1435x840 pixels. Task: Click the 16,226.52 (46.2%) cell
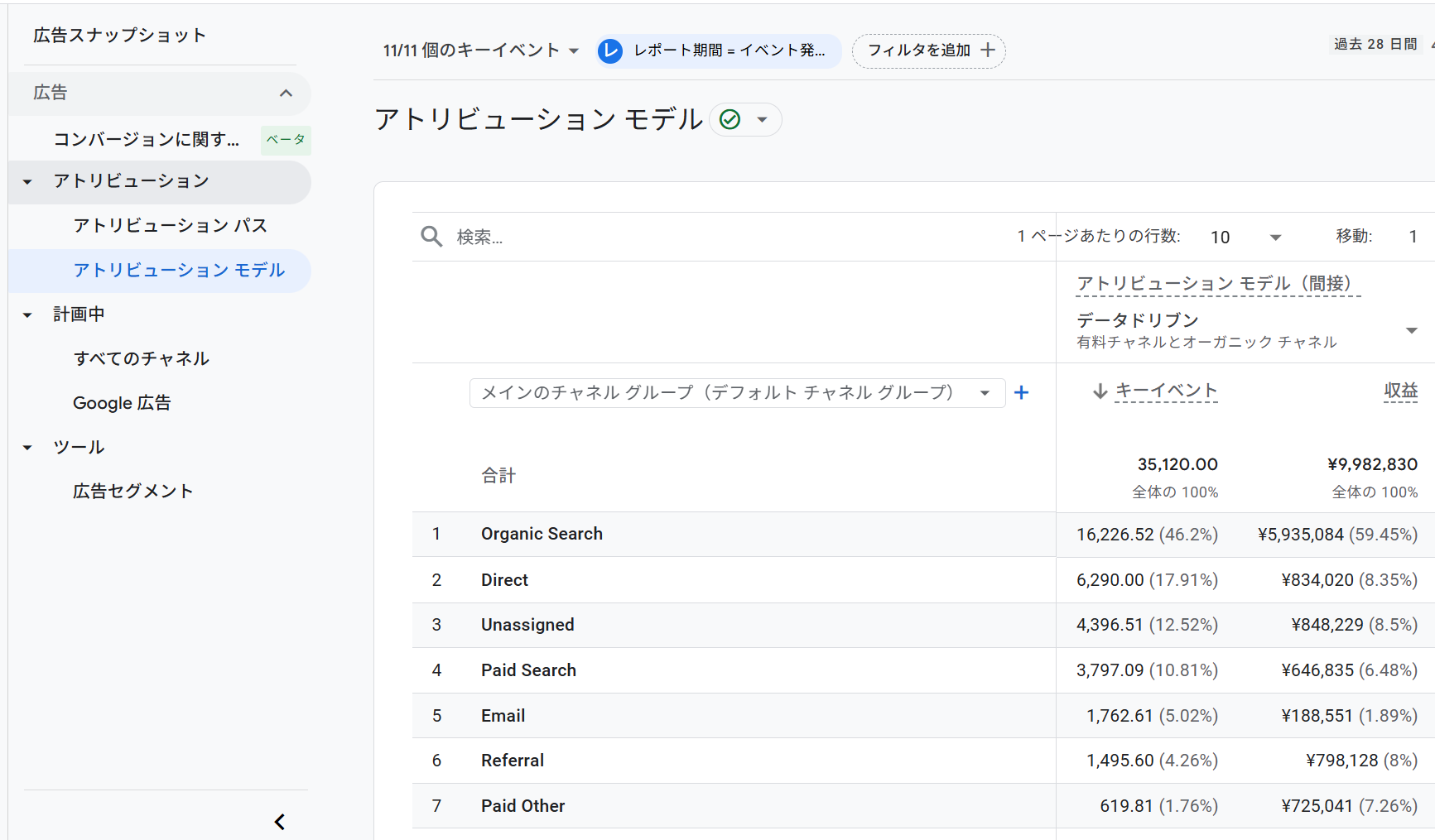click(1147, 535)
